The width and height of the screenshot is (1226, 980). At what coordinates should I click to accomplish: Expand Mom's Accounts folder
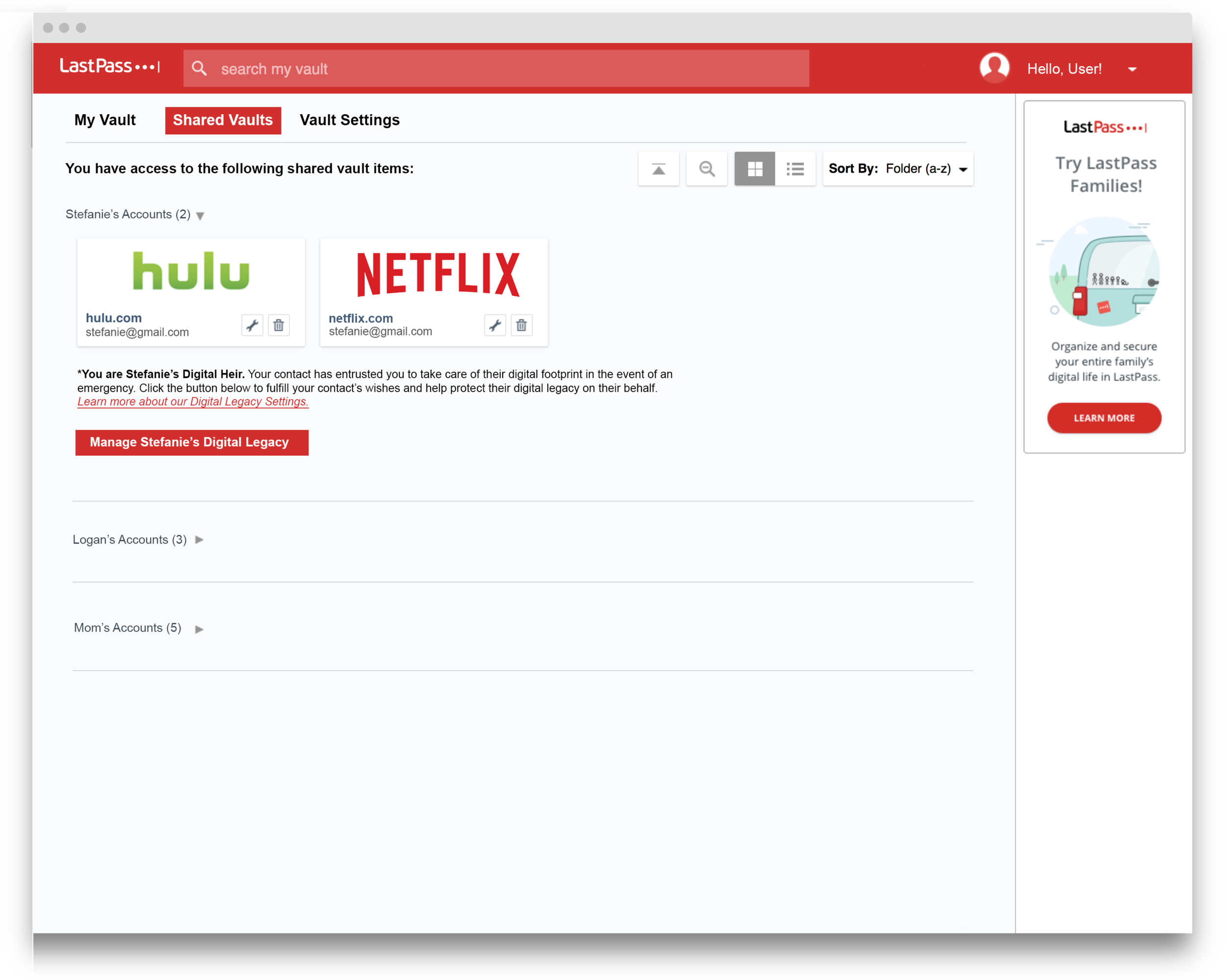199,628
